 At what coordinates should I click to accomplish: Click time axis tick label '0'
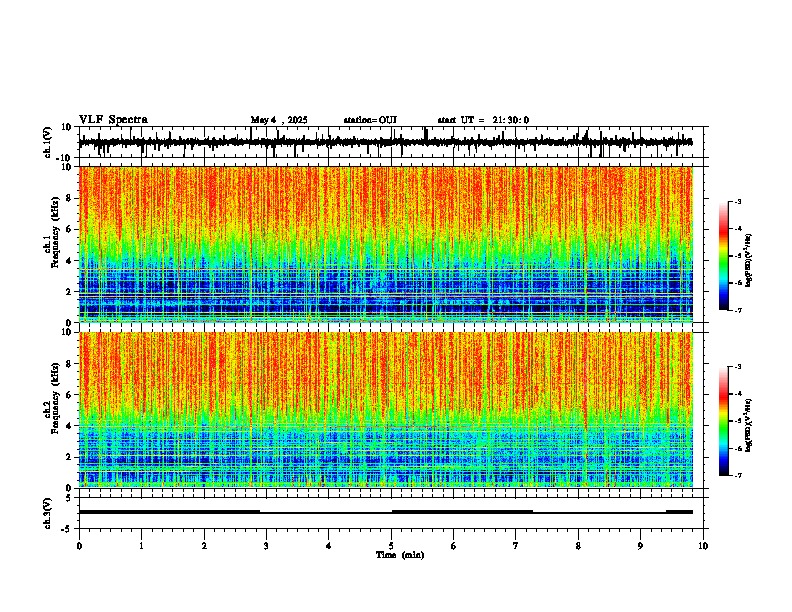[79, 546]
